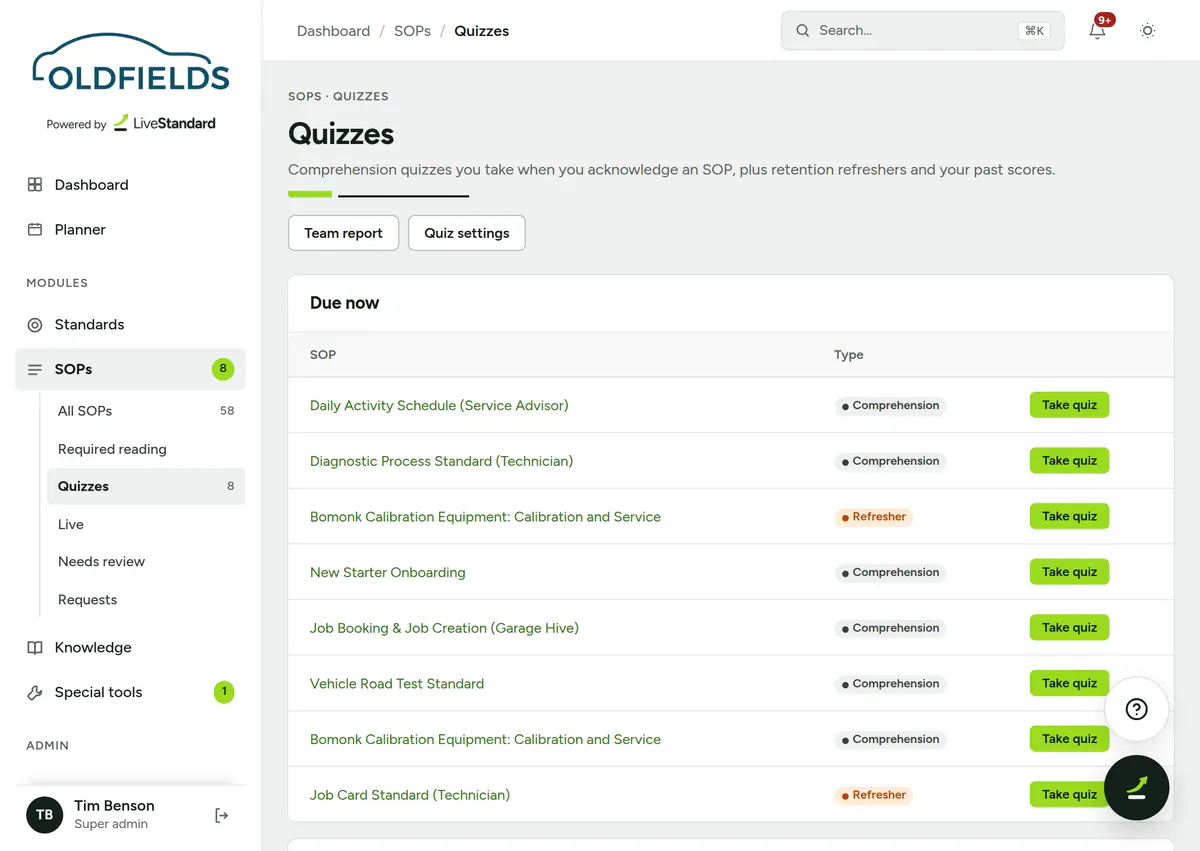The image size is (1200, 851).
Task: Open the Planner calendar icon
Action: (35, 230)
